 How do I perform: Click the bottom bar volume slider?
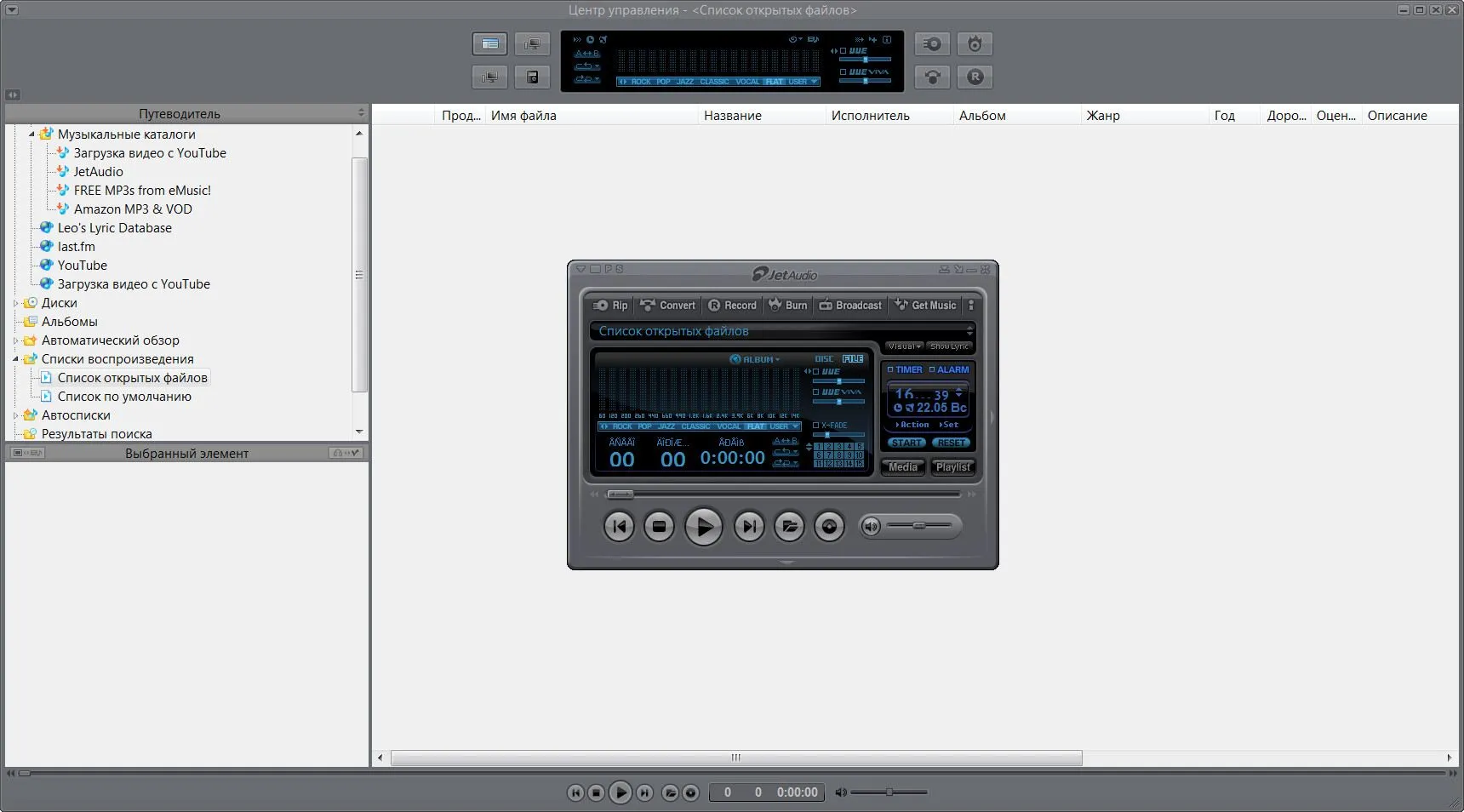pos(889,792)
